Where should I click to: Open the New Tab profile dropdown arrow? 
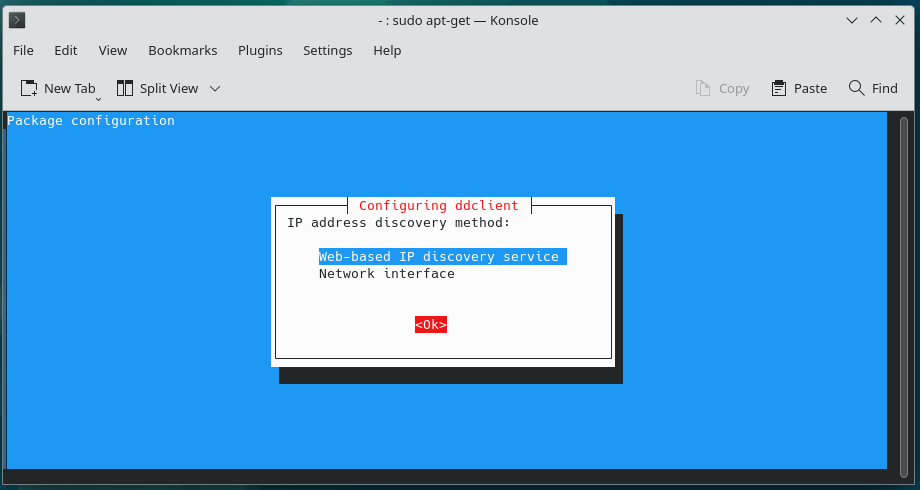98,100
